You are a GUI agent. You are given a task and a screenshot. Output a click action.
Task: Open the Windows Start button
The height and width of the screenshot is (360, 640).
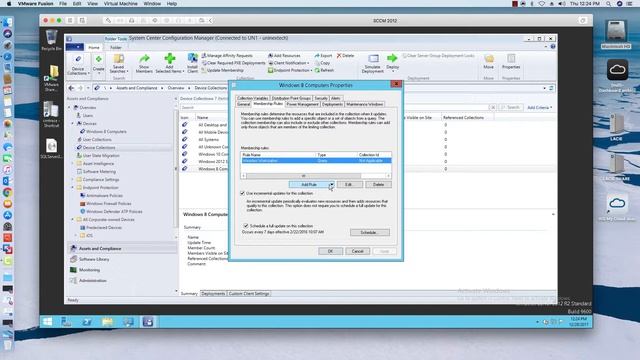click(47, 322)
